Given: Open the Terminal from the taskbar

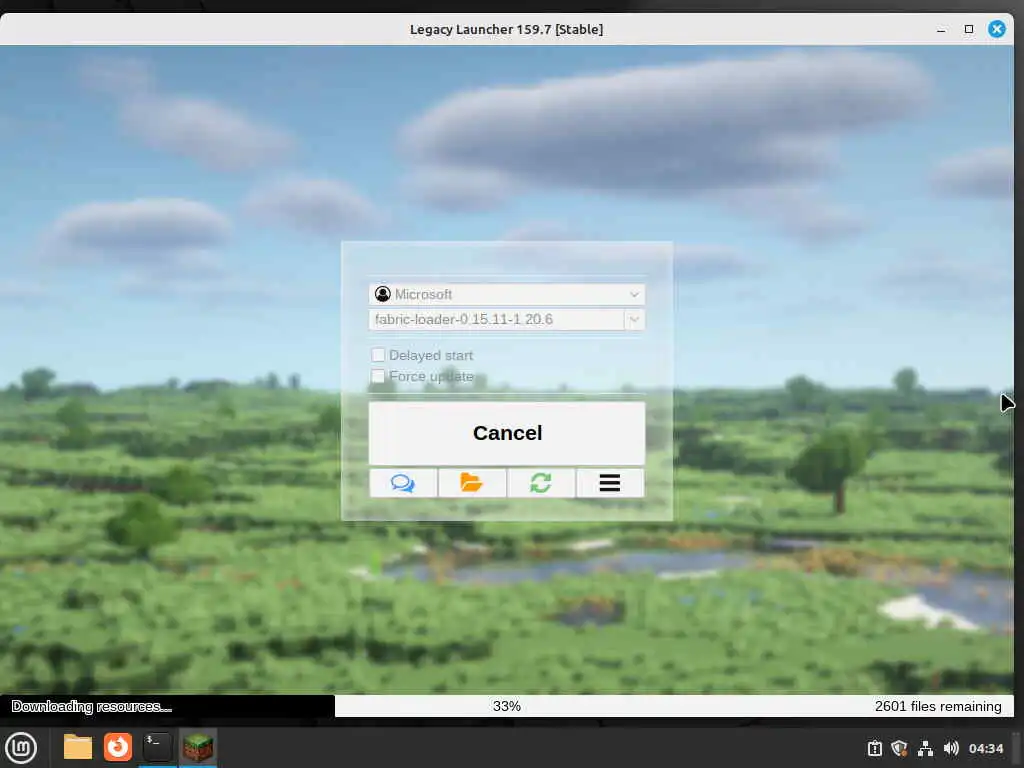Looking at the screenshot, I should coord(157,747).
